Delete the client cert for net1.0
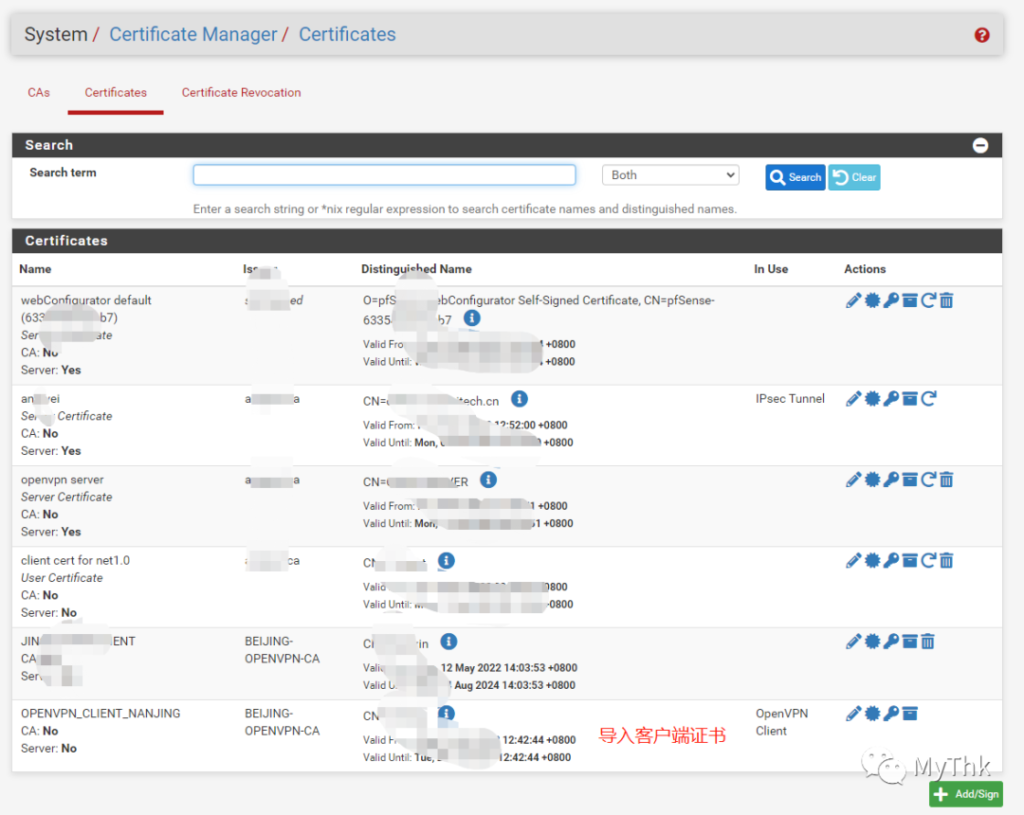The height and width of the screenshot is (815, 1024). (x=946, y=561)
